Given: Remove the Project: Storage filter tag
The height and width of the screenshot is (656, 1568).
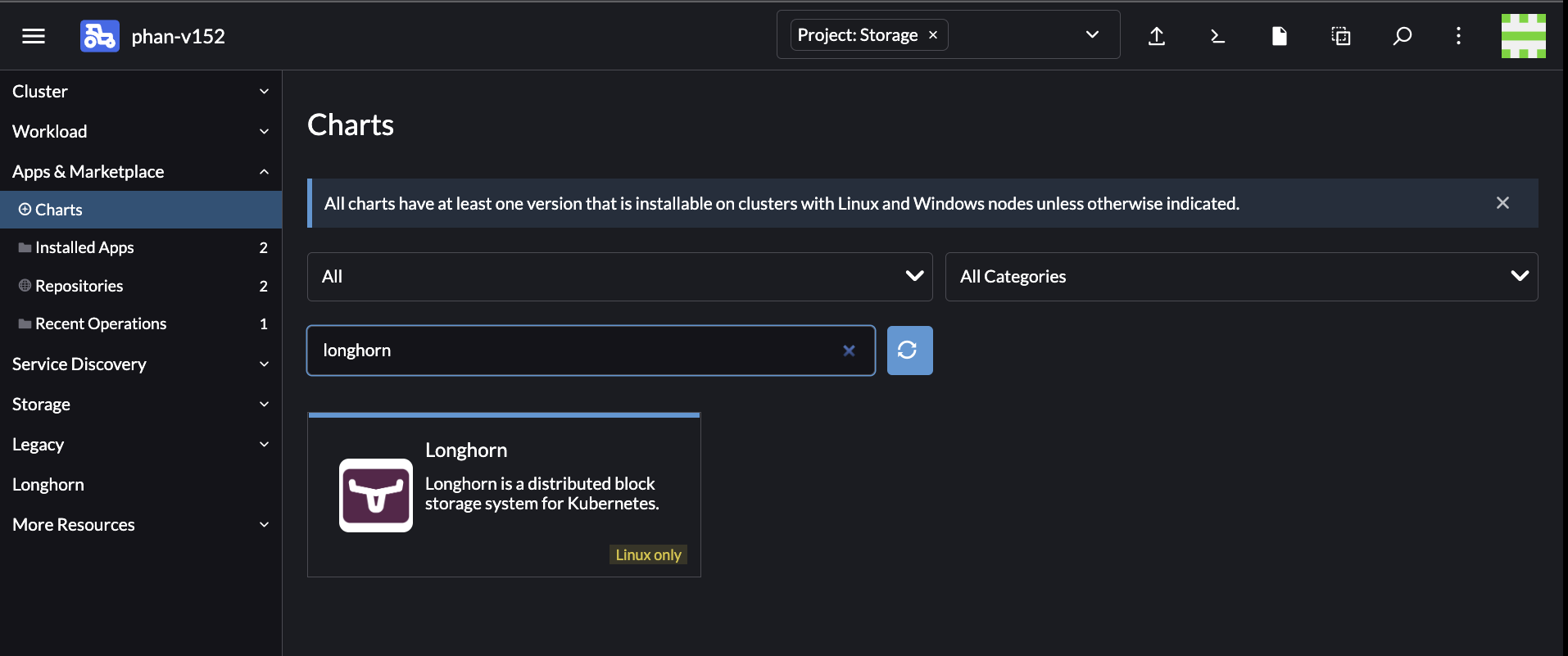Looking at the screenshot, I should pos(933,35).
